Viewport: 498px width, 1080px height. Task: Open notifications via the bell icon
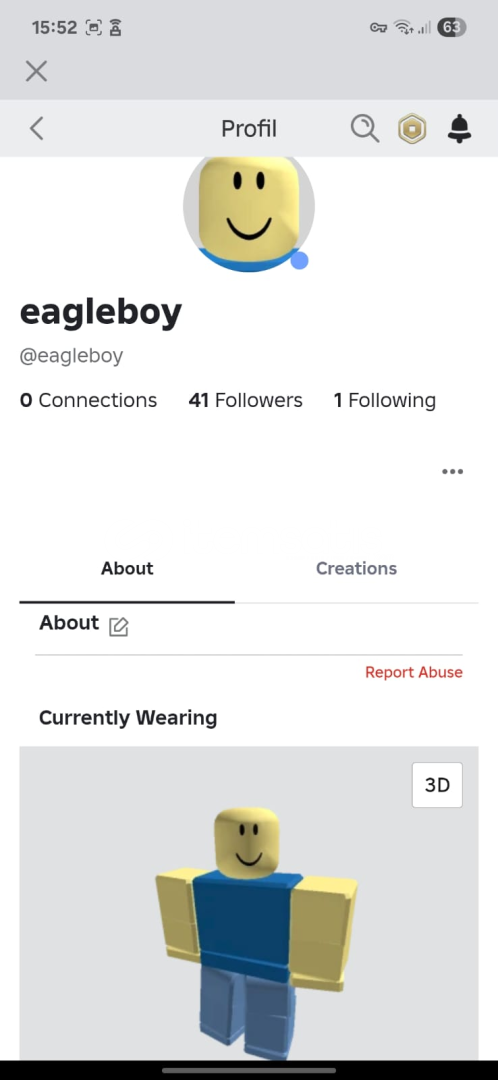pos(459,129)
